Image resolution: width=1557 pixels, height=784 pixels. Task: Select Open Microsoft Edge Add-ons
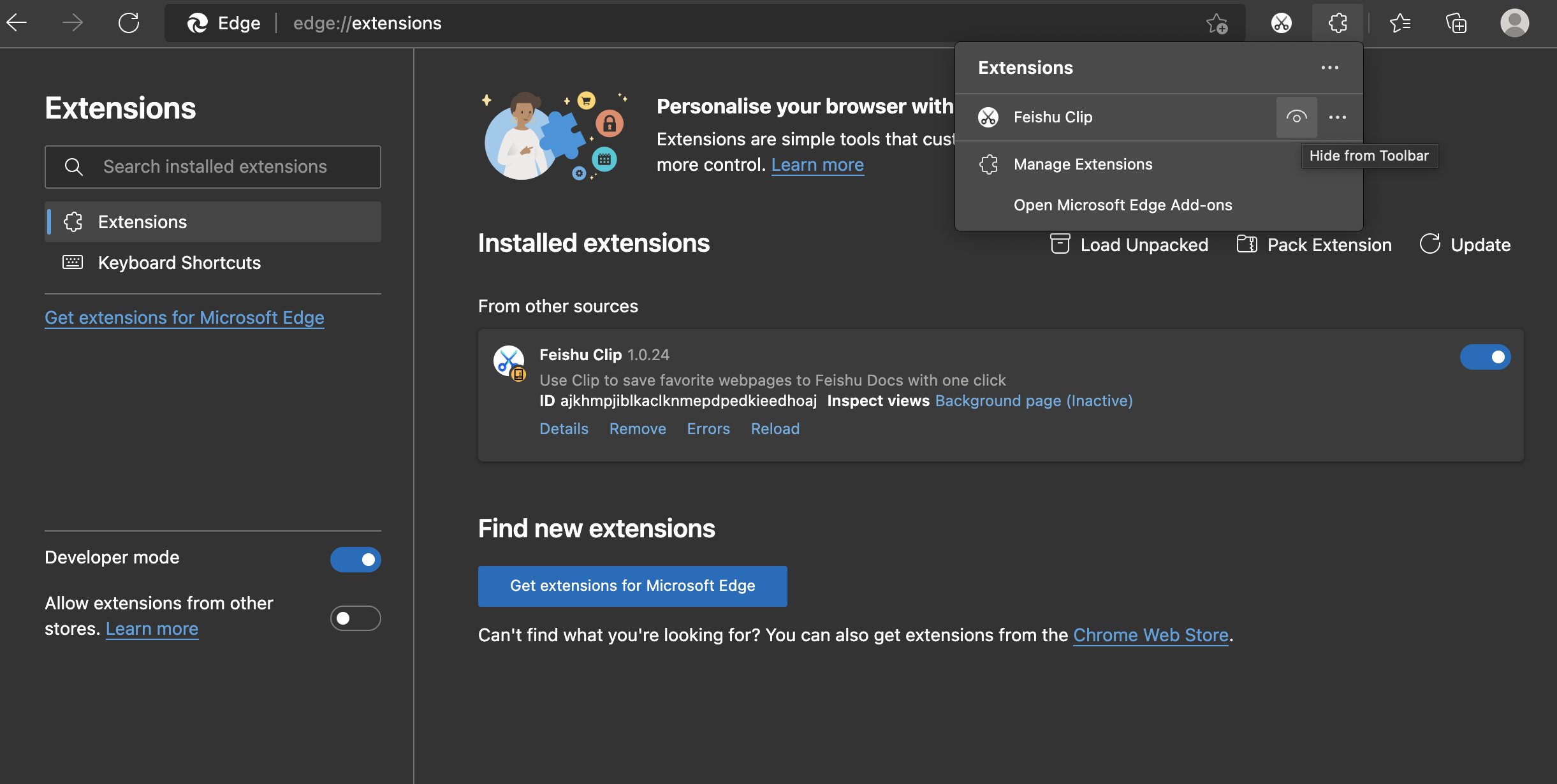click(x=1159, y=205)
